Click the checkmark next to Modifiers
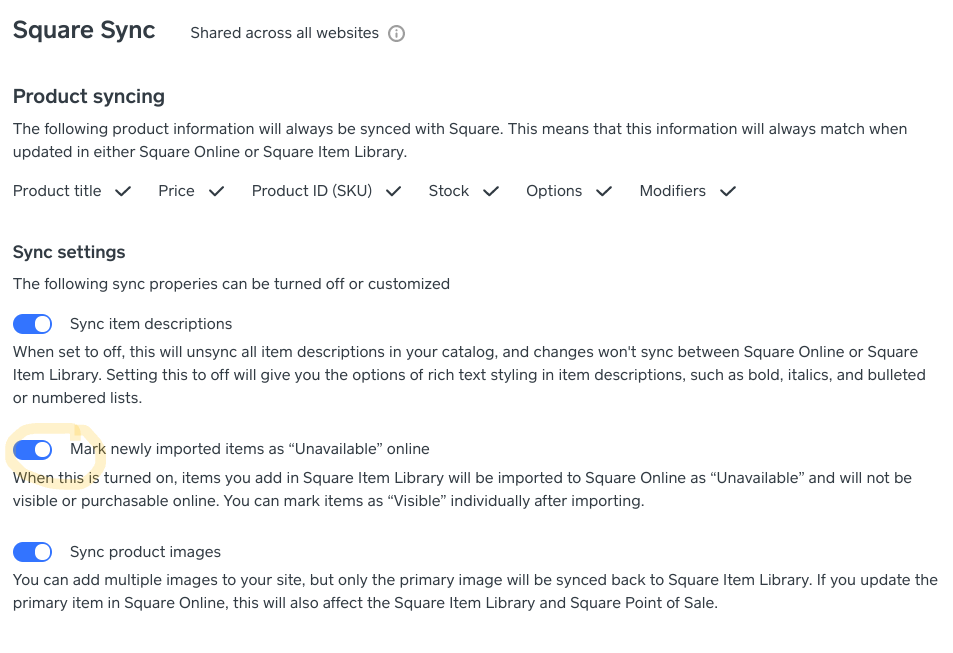 point(728,191)
